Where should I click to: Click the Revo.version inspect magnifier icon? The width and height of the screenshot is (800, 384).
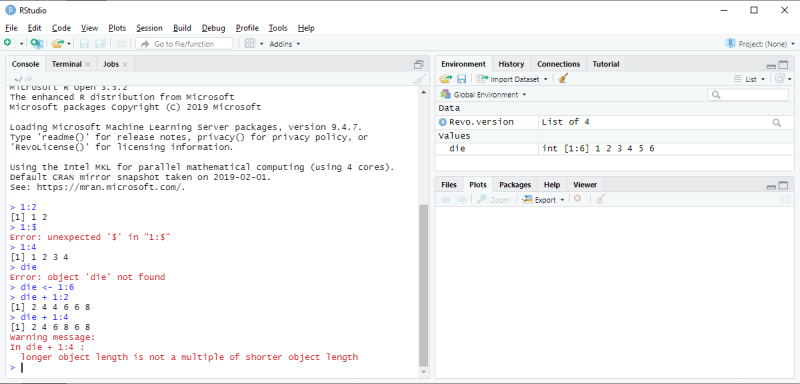pyautogui.click(x=777, y=122)
